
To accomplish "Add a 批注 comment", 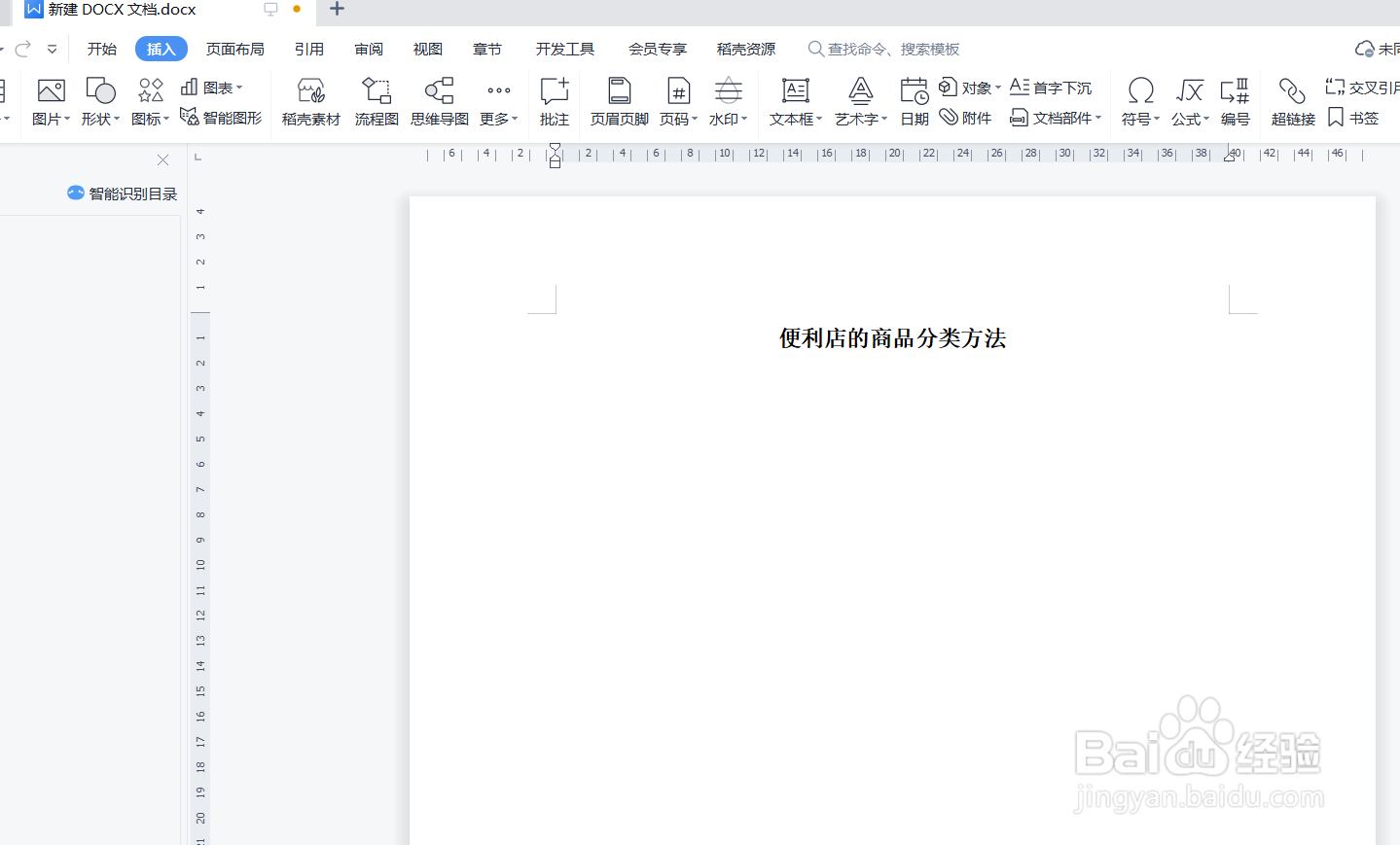I will click(x=555, y=102).
